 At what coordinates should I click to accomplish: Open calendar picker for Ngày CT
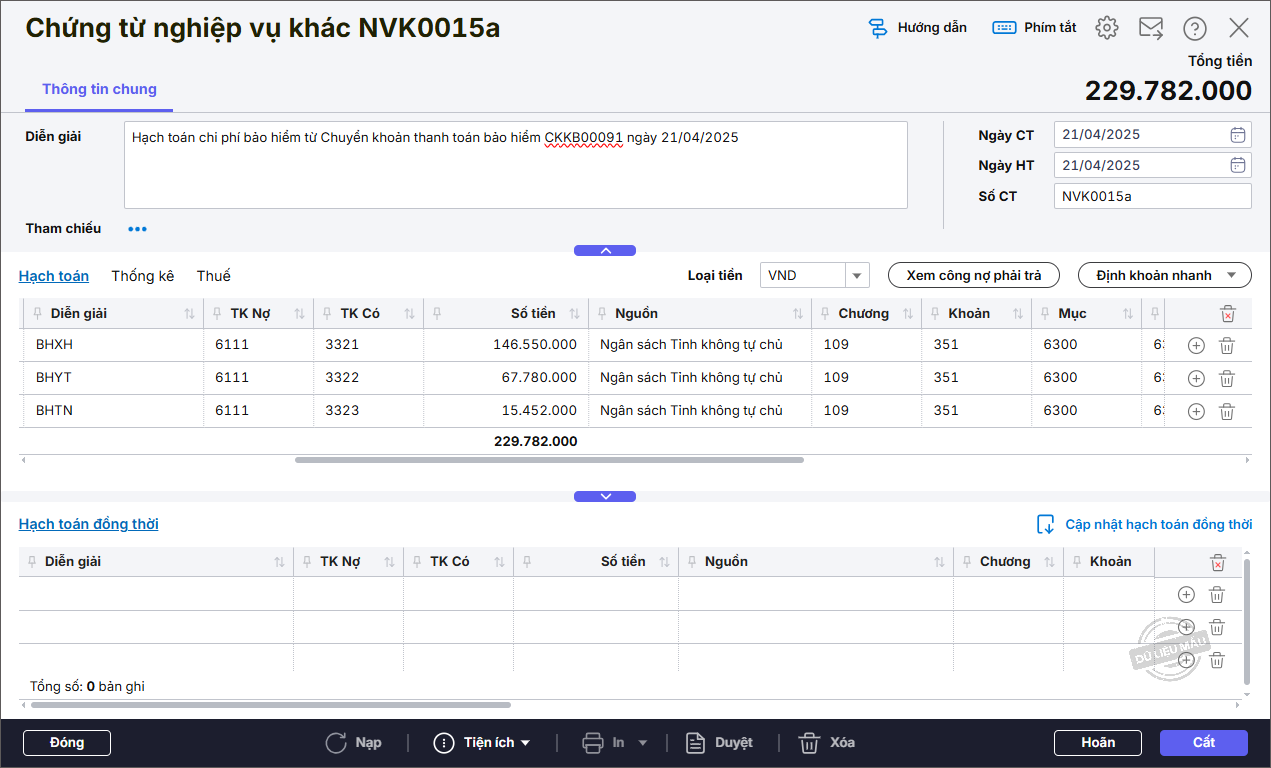click(x=1237, y=135)
